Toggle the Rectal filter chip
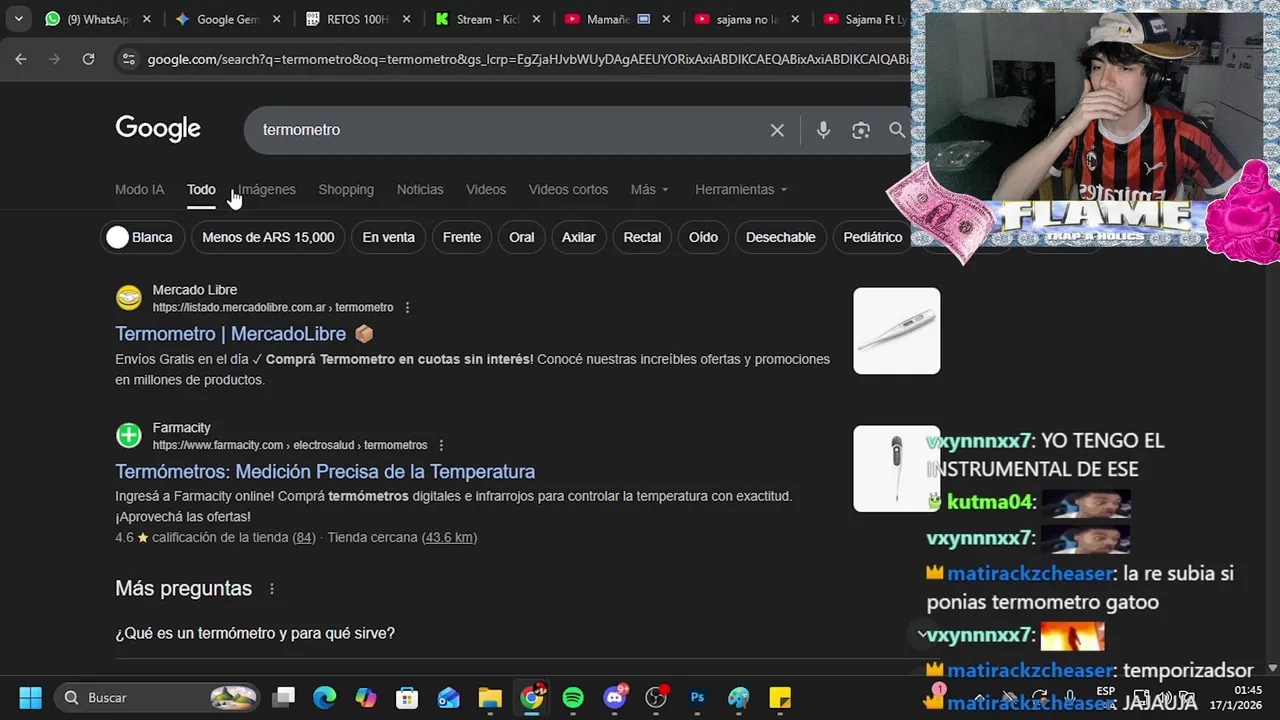Viewport: 1280px width, 720px height. 642,237
